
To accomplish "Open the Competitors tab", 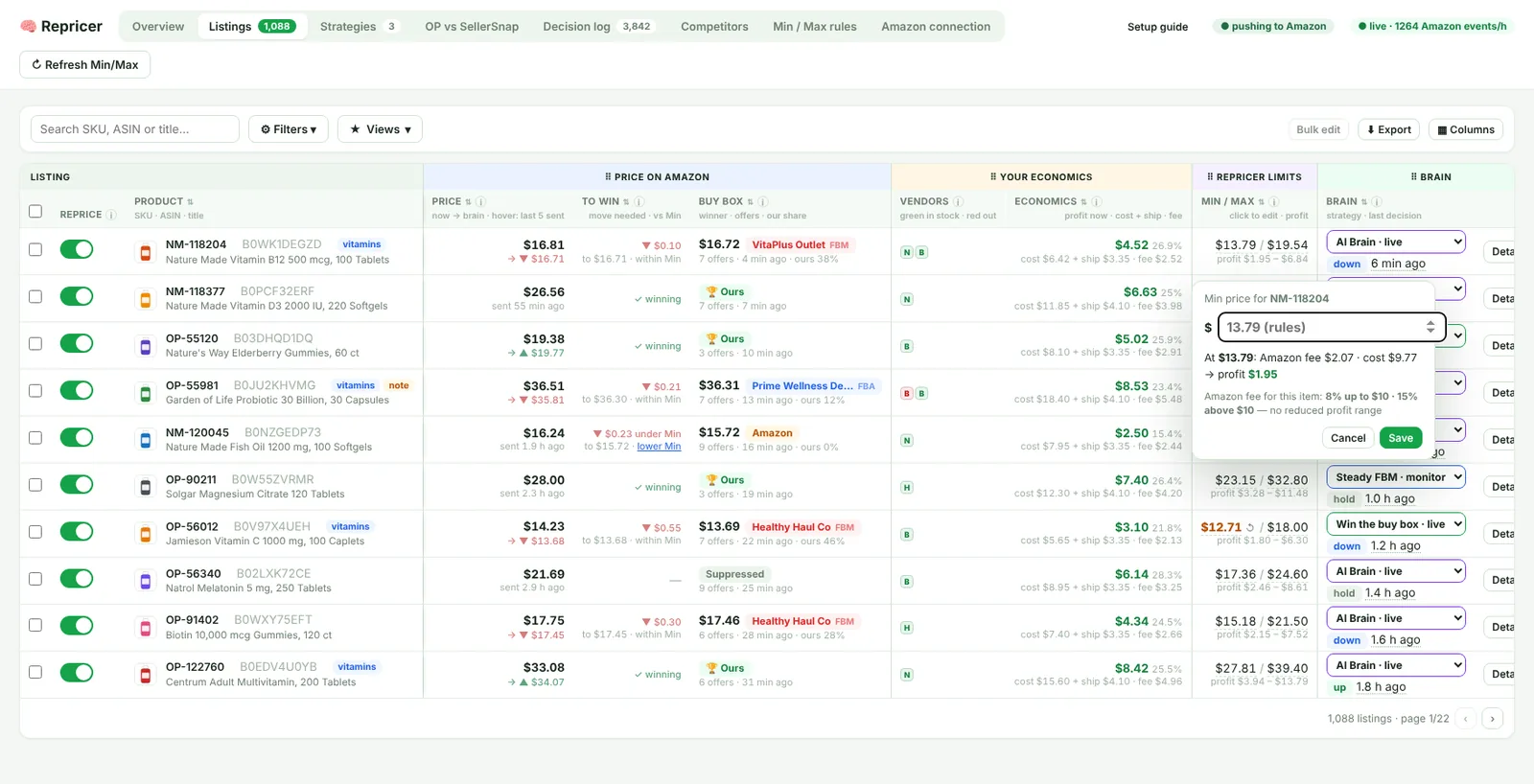I will pos(714,27).
